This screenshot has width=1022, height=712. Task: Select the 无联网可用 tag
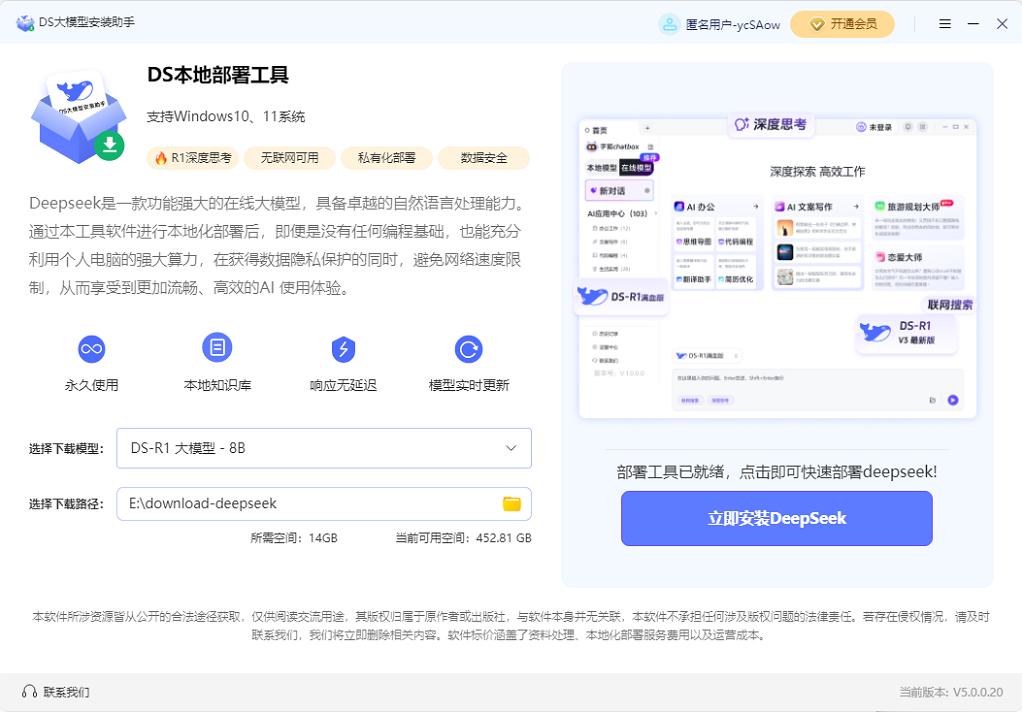pos(289,158)
